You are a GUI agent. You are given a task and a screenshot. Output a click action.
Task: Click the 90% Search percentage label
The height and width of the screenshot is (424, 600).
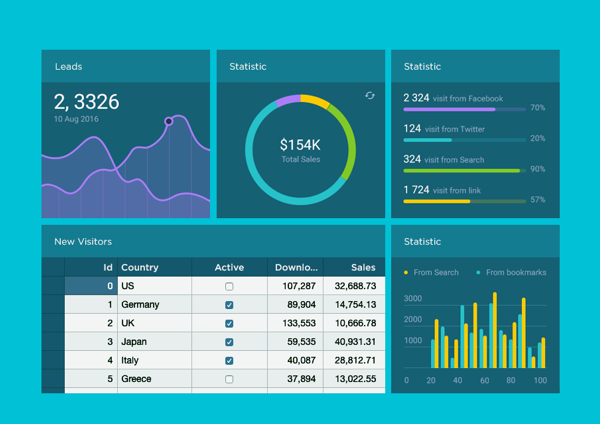click(538, 169)
